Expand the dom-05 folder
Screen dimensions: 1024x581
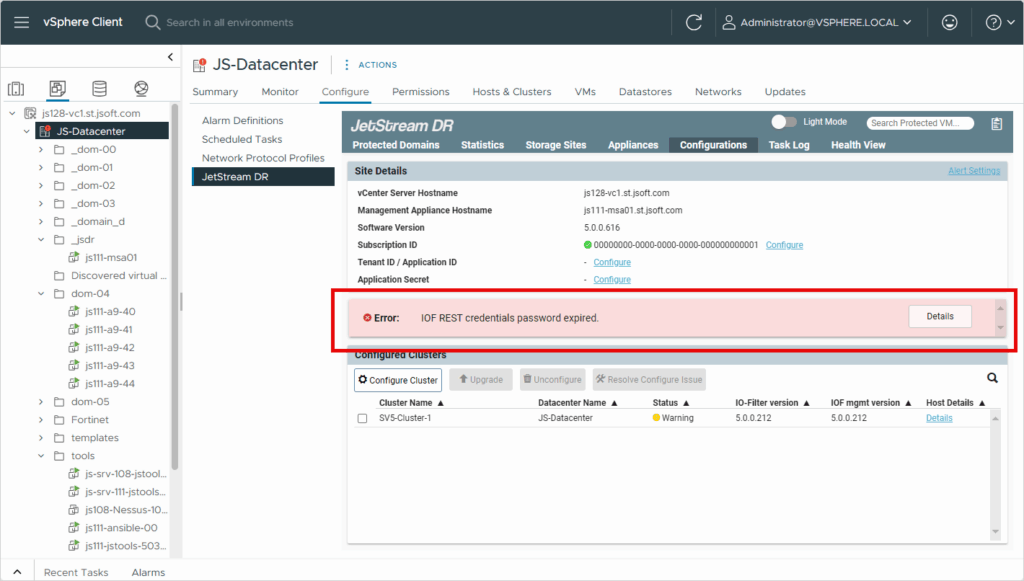[41, 402]
